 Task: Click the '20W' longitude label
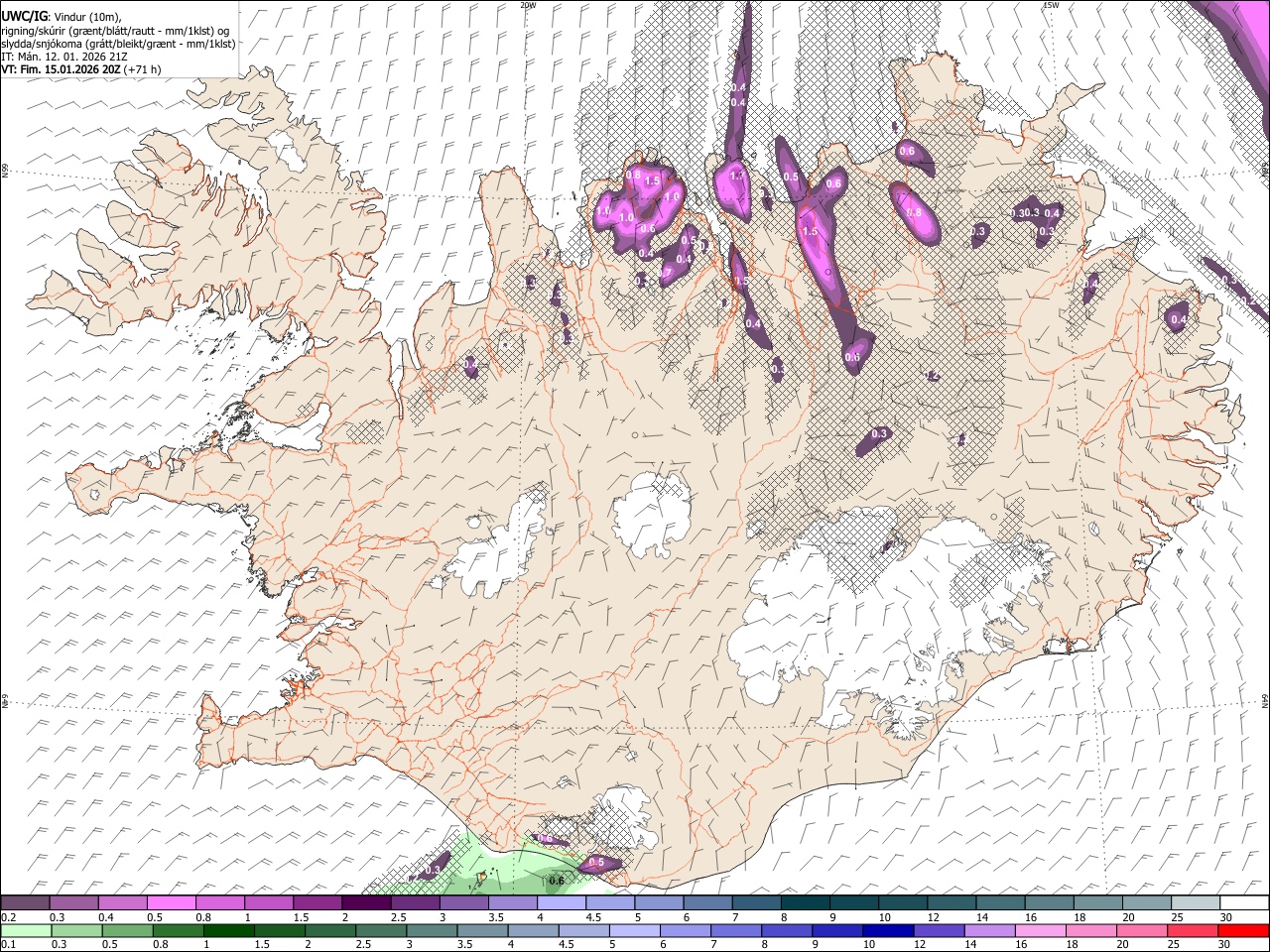(528, 5)
